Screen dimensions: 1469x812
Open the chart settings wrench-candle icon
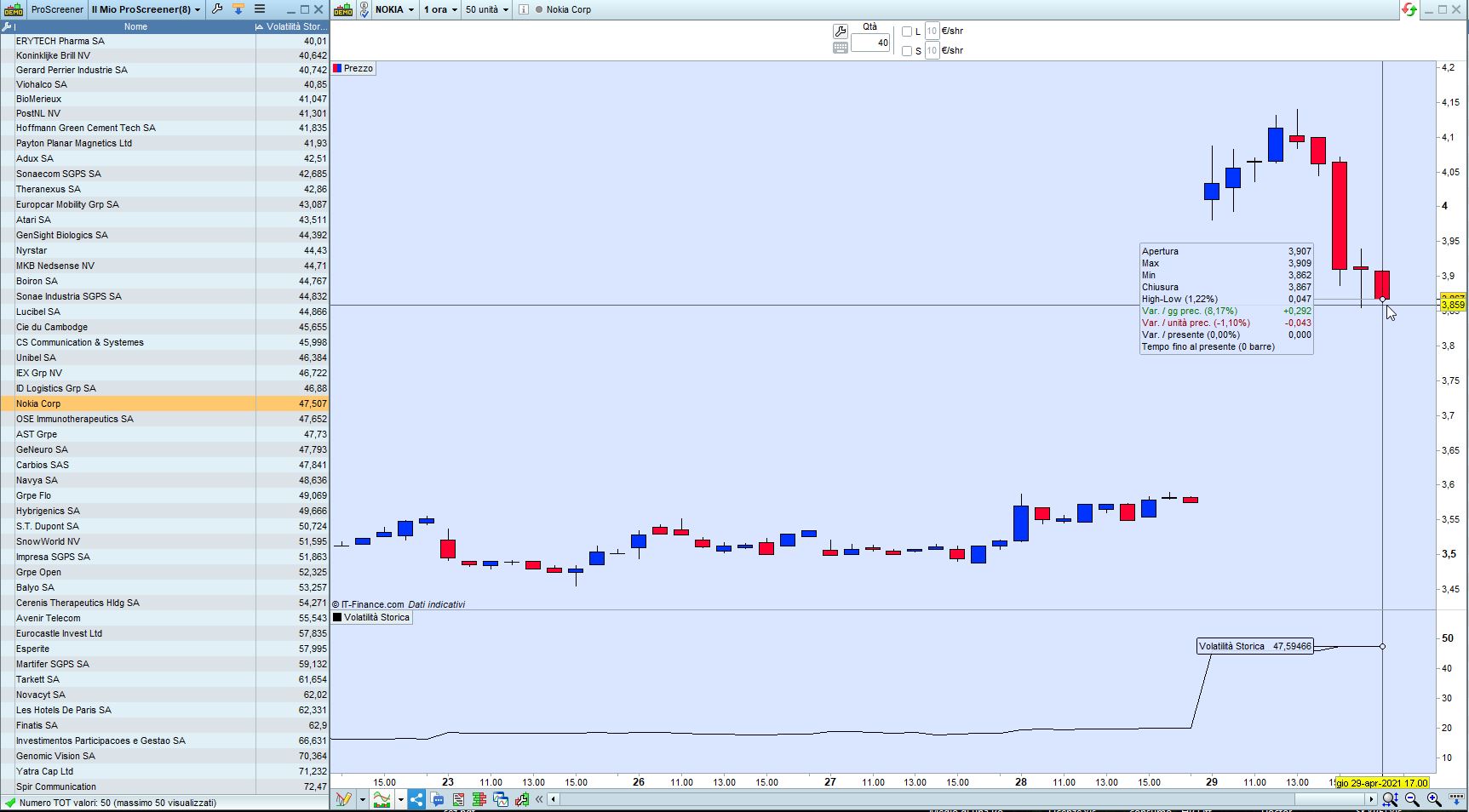point(521,799)
